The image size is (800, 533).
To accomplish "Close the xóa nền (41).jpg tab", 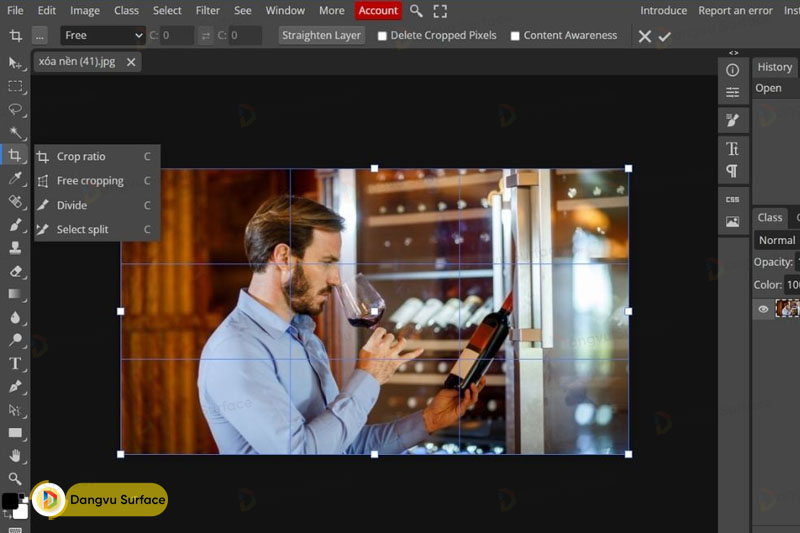I will pos(131,62).
